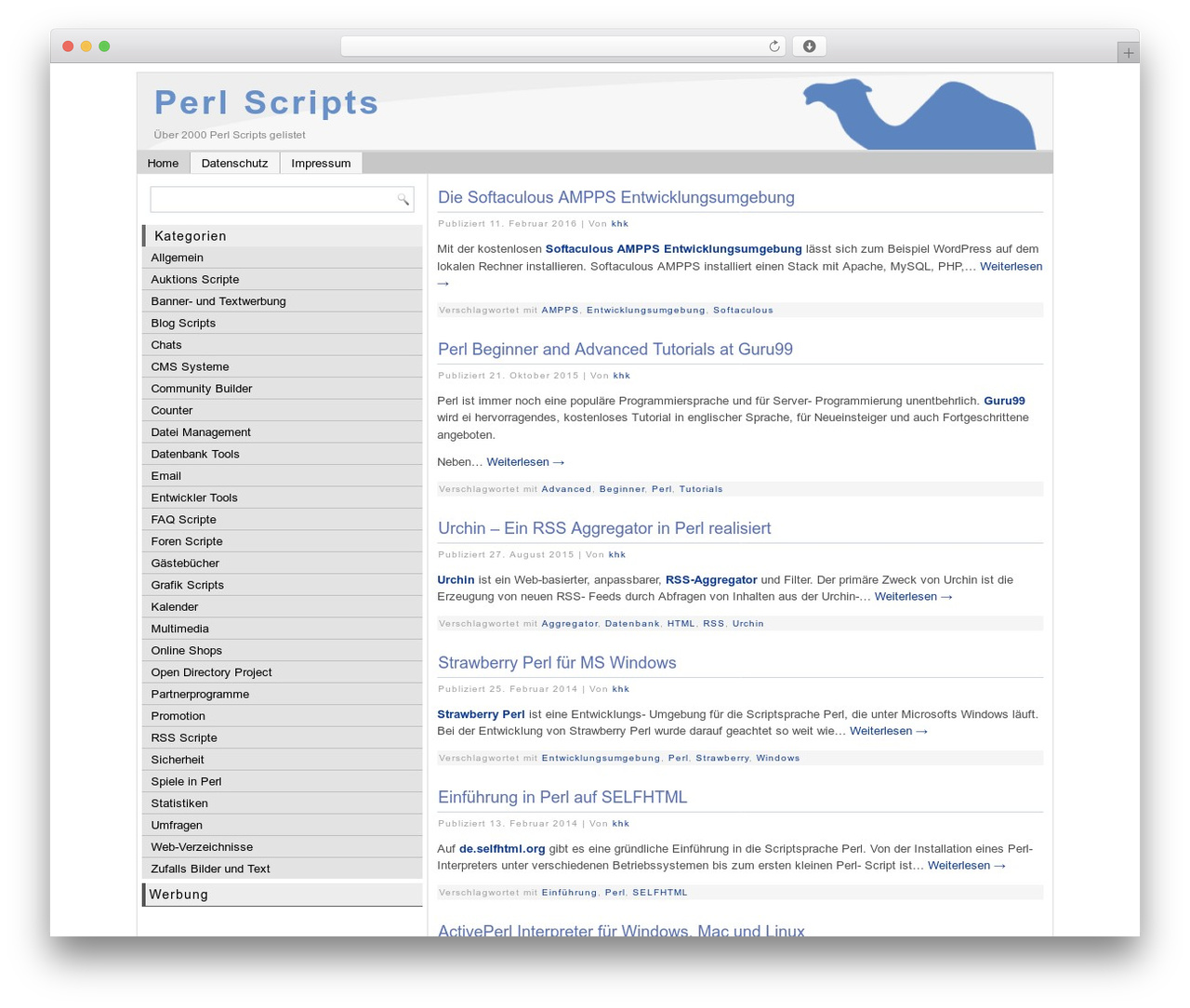Open the Softaculous AMPPS Entwicklungsumgebung post title

click(x=616, y=197)
